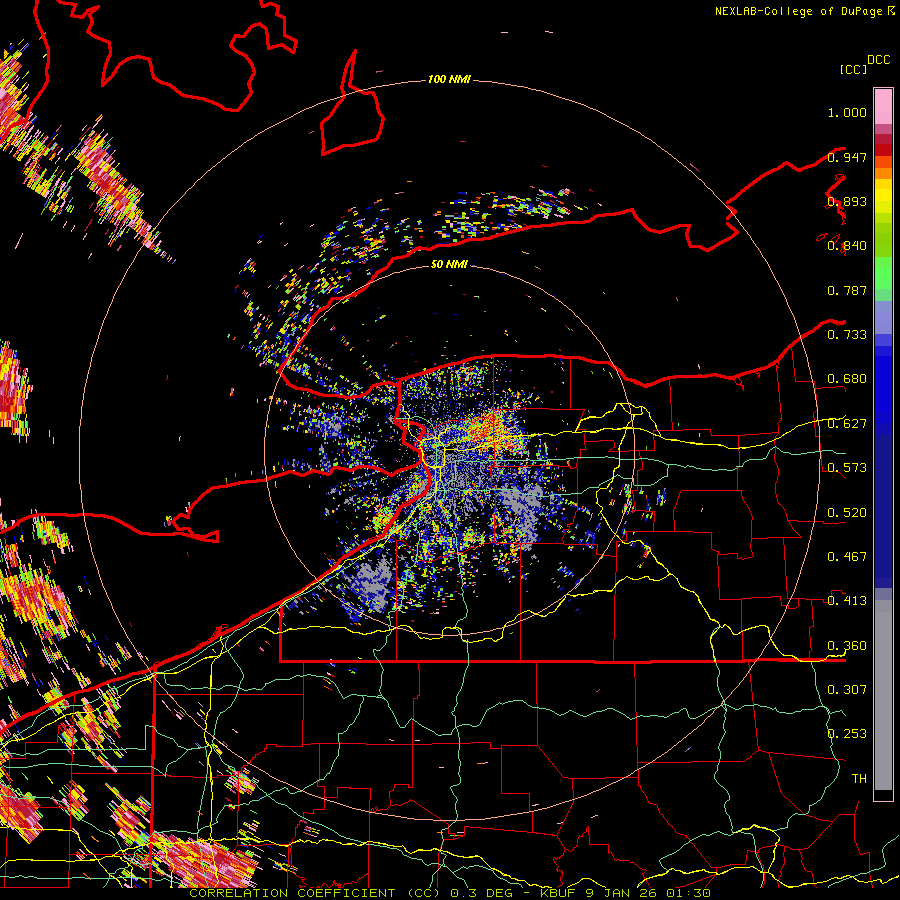Click the 0.573 scale value

click(x=847, y=468)
